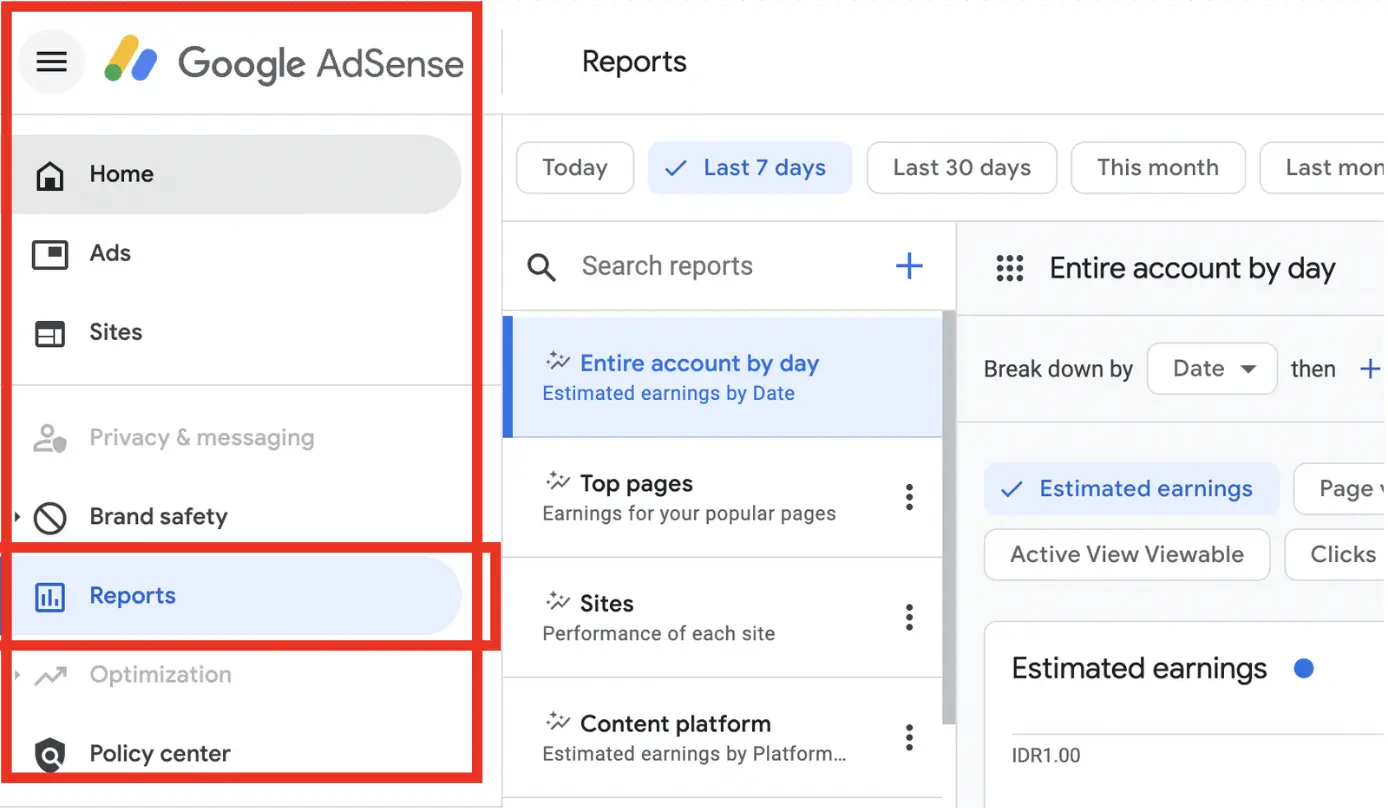
Task: Switch to the Today date range
Action: [574, 167]
